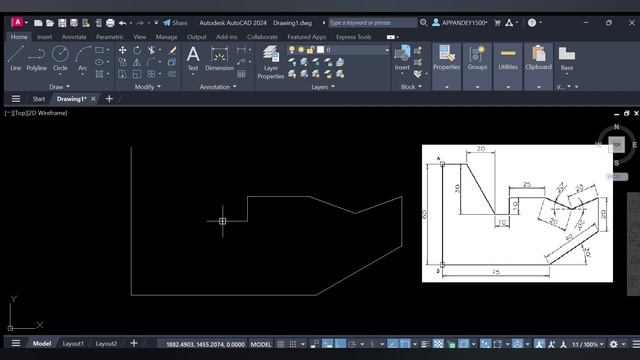The width and height of the screenshot is (640, 360).
Task: Open annotation scale 1:1 dropdown
Action: point(588,344)
